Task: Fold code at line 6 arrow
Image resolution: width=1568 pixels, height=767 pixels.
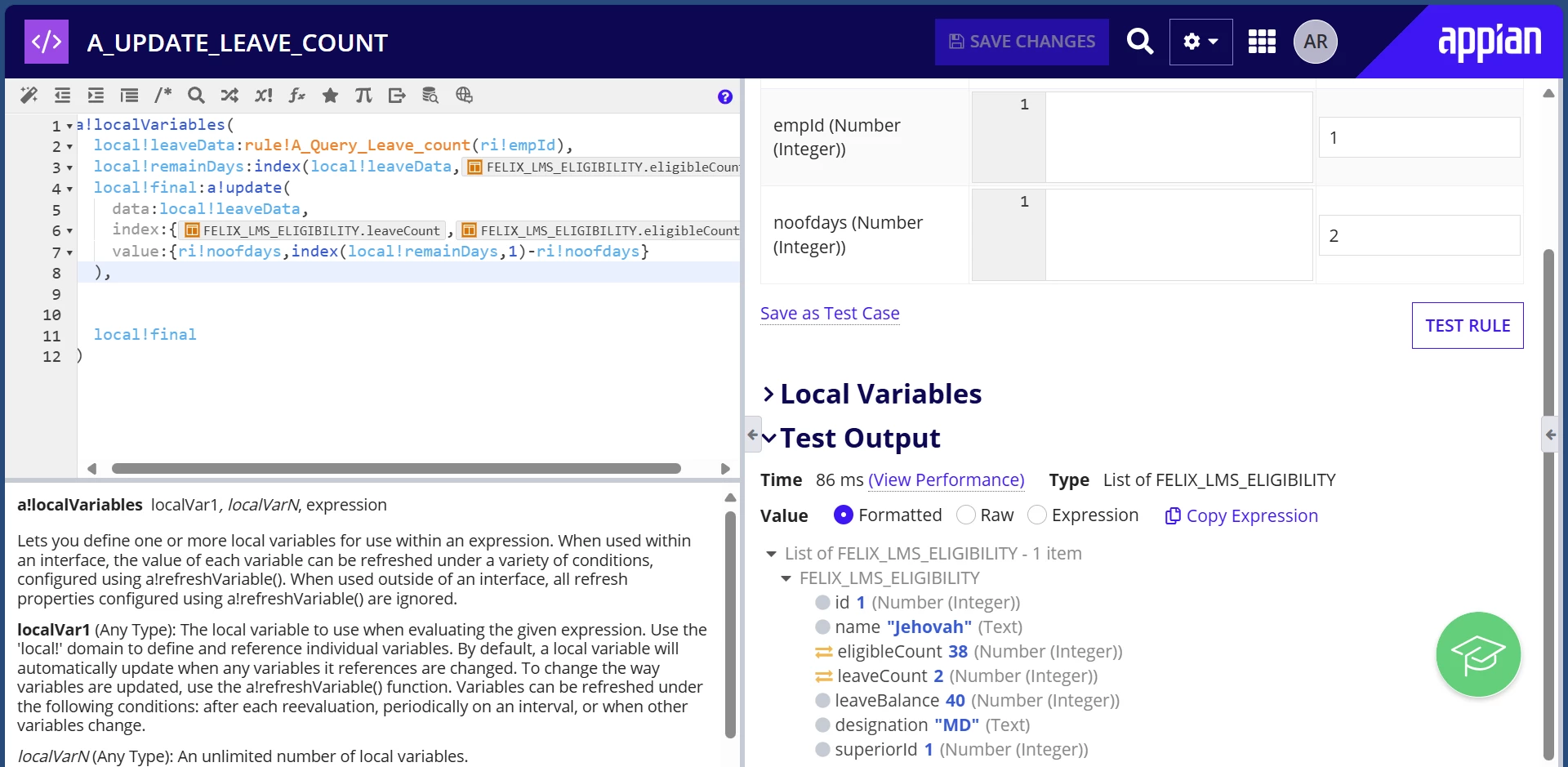Action: point(69,231)
